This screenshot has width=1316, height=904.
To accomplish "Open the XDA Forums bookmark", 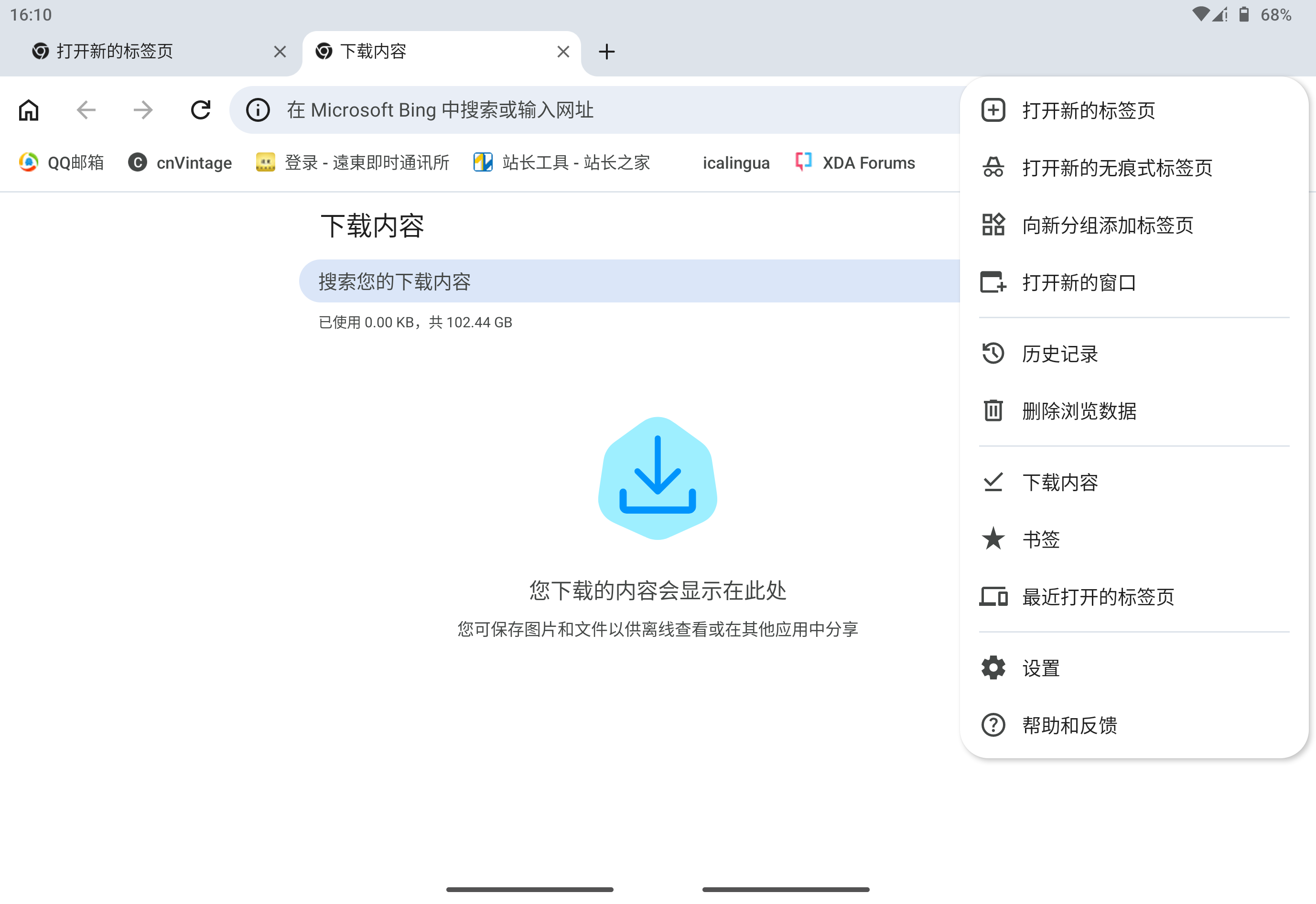I will pyautogui.click(x=855, y=162).
